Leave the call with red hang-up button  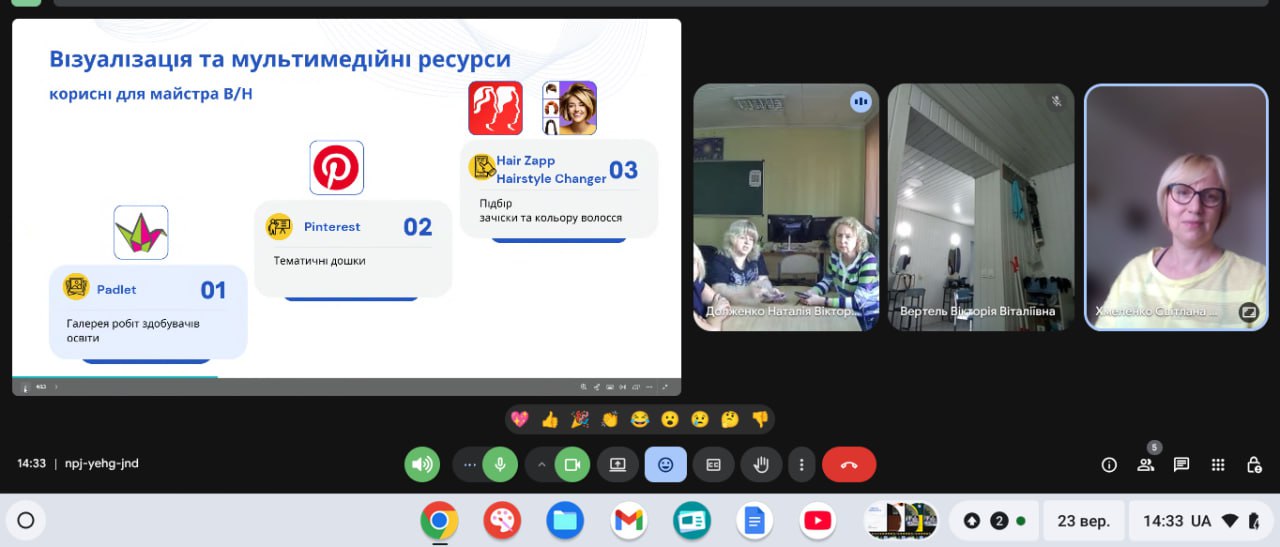(848, 465)
